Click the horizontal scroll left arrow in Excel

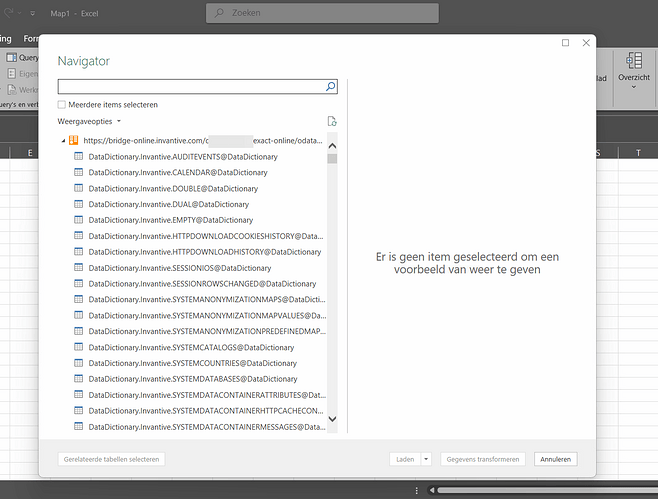tap(431, 490)
